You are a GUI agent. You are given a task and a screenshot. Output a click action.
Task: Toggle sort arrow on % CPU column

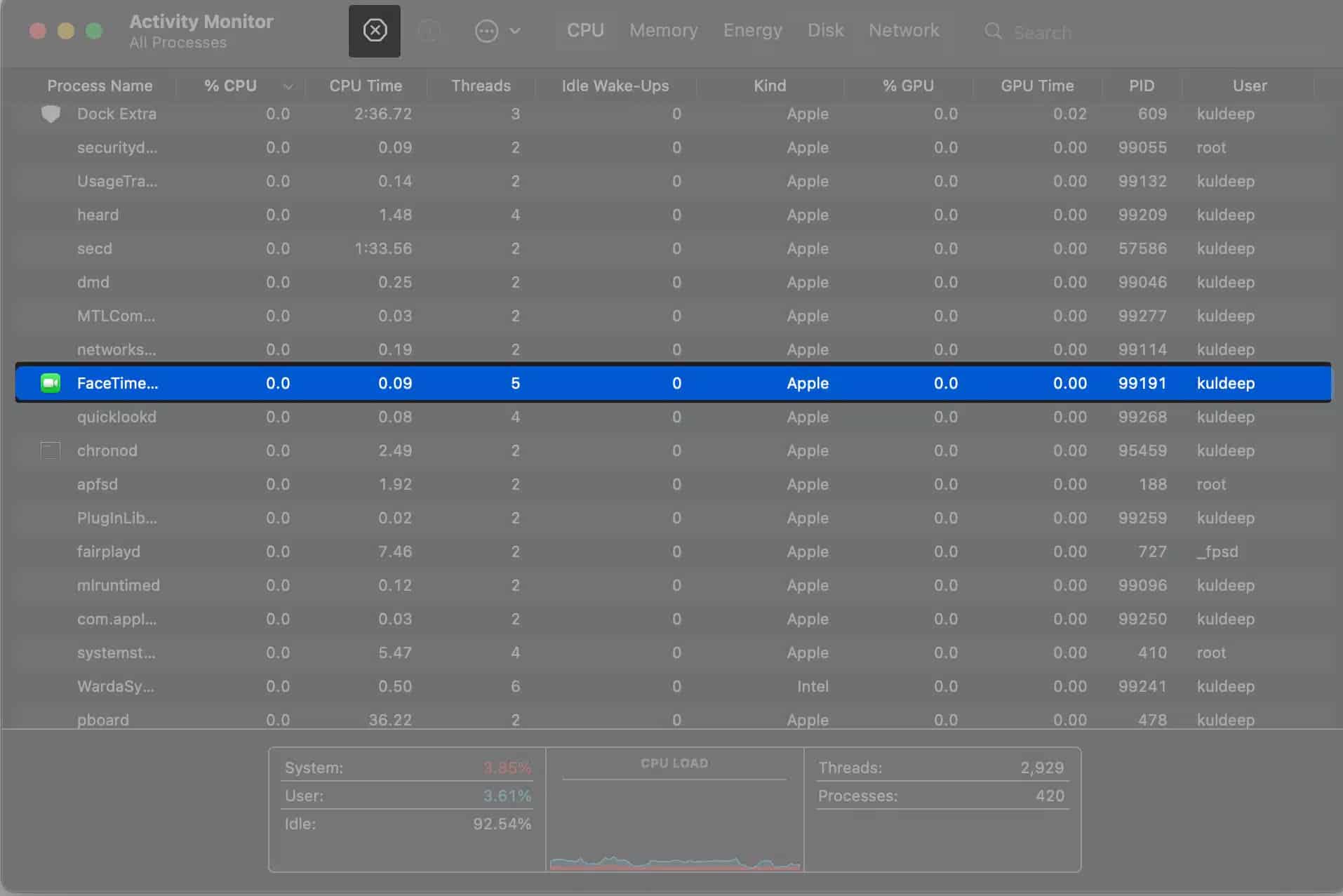288,86
